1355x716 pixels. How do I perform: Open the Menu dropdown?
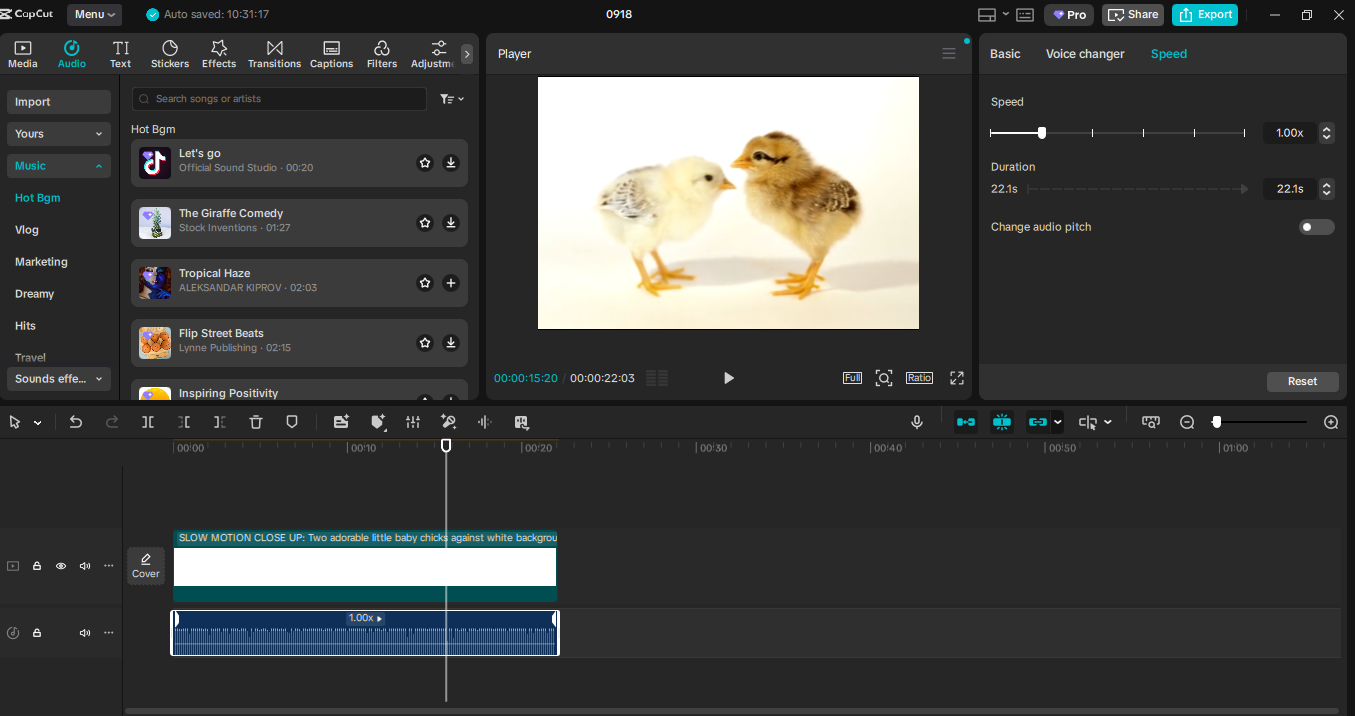(x=95, y=15)
